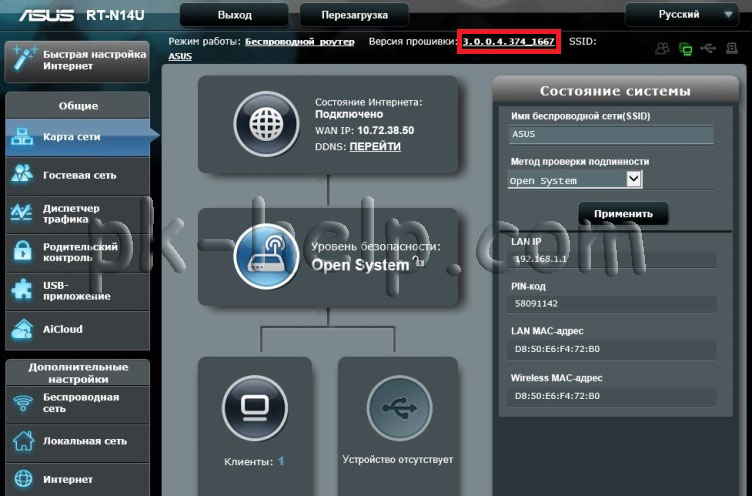Follow the DDNS ПЕРЕЙТИ link
752x496 pixels.
pos(375,147)
